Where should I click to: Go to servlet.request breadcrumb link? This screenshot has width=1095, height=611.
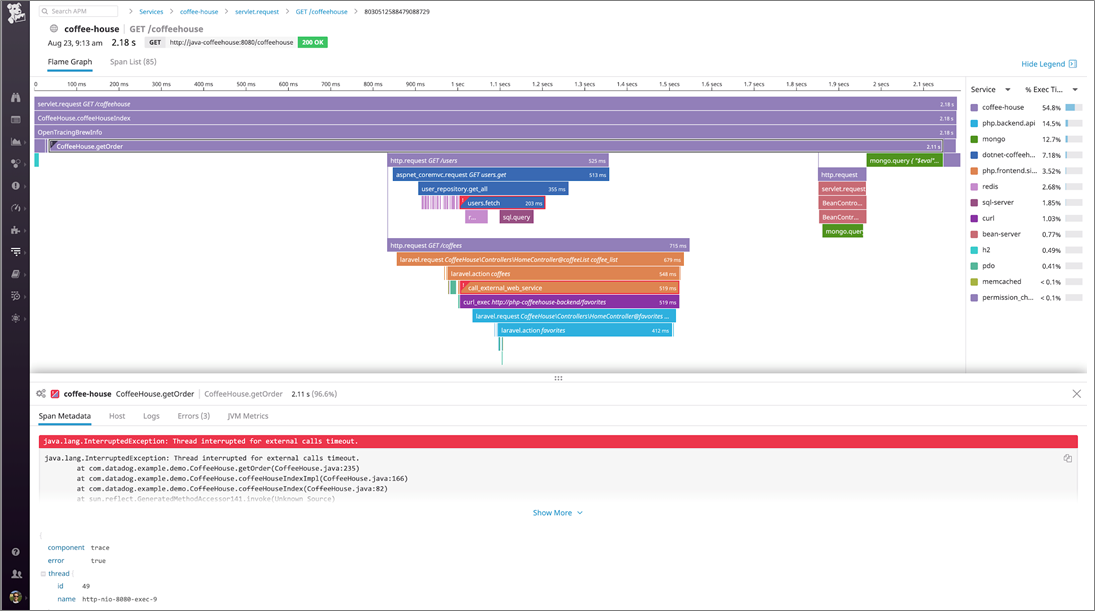[x=257, y=11]
